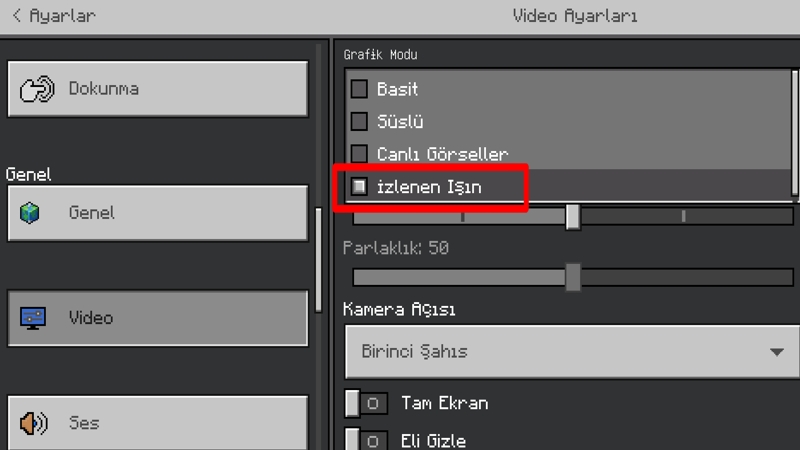Click the slider below graphics mode list
The image size is (800, 450).
573,216
